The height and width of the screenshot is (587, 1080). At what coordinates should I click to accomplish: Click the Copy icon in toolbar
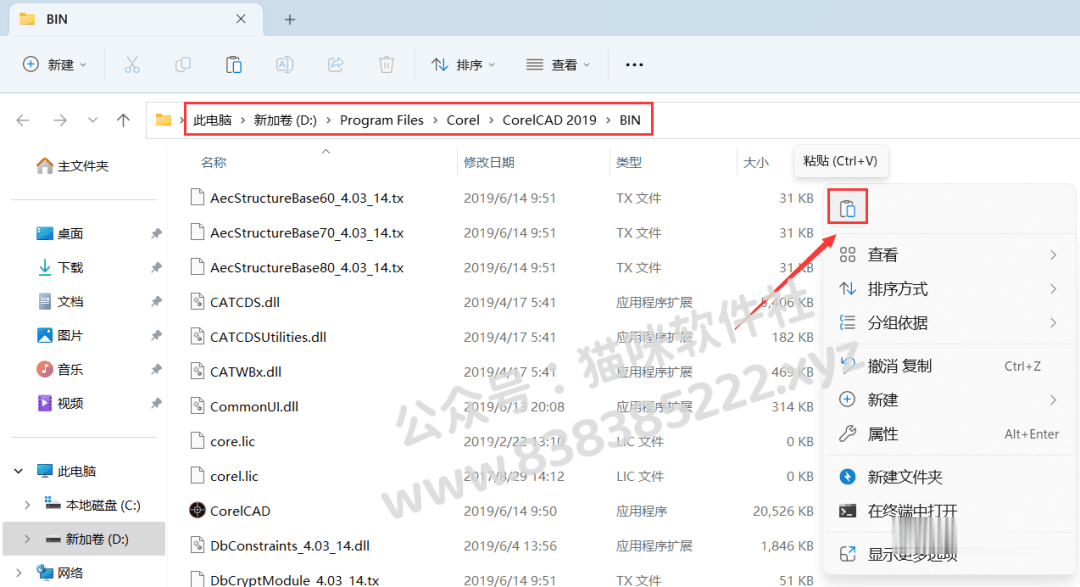(x=183, y=65)
